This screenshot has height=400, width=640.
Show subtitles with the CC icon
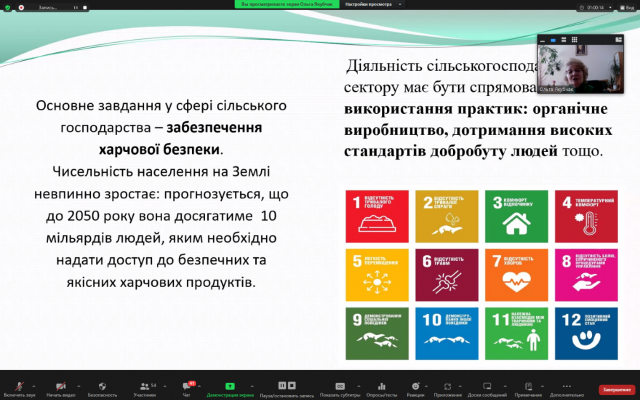[340, 386]
